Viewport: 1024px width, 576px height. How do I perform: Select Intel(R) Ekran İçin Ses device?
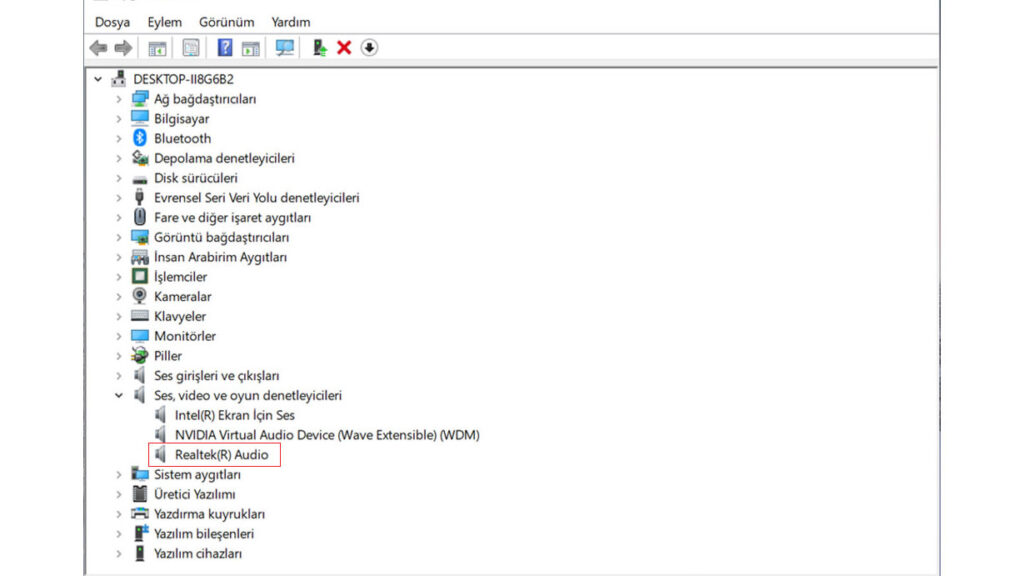[234, 415]
